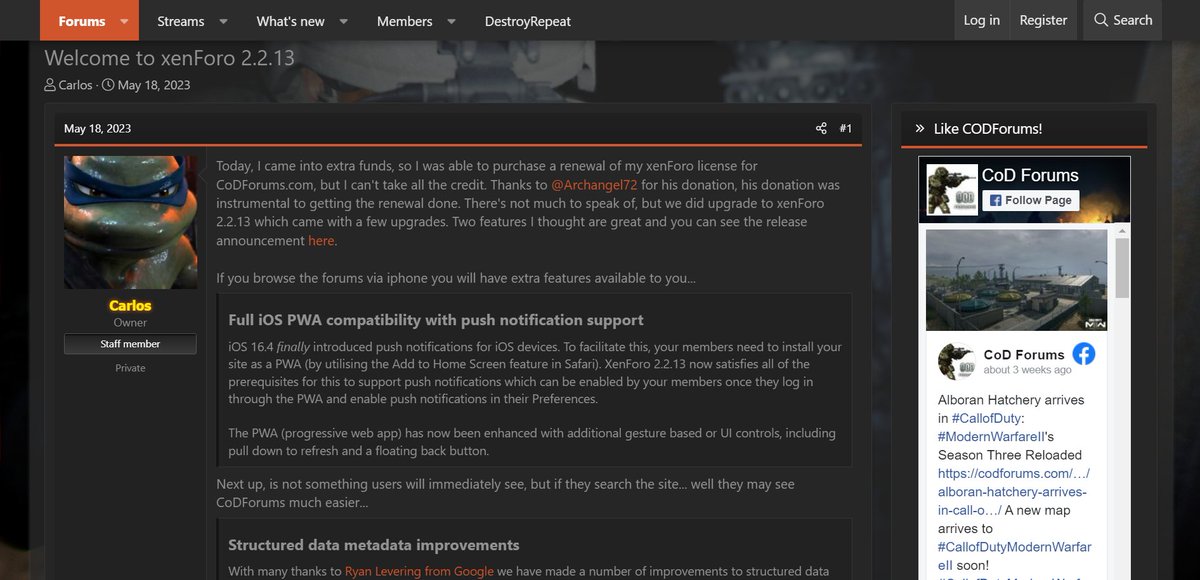Viewport: 1200px width, 580px height.
Task: Click the Register button
Action: pyautogui.click(x=1043, y=20)
